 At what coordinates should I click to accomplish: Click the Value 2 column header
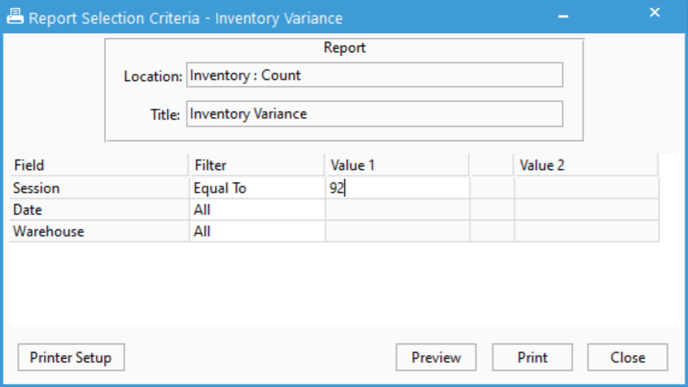tap(587, 165)
